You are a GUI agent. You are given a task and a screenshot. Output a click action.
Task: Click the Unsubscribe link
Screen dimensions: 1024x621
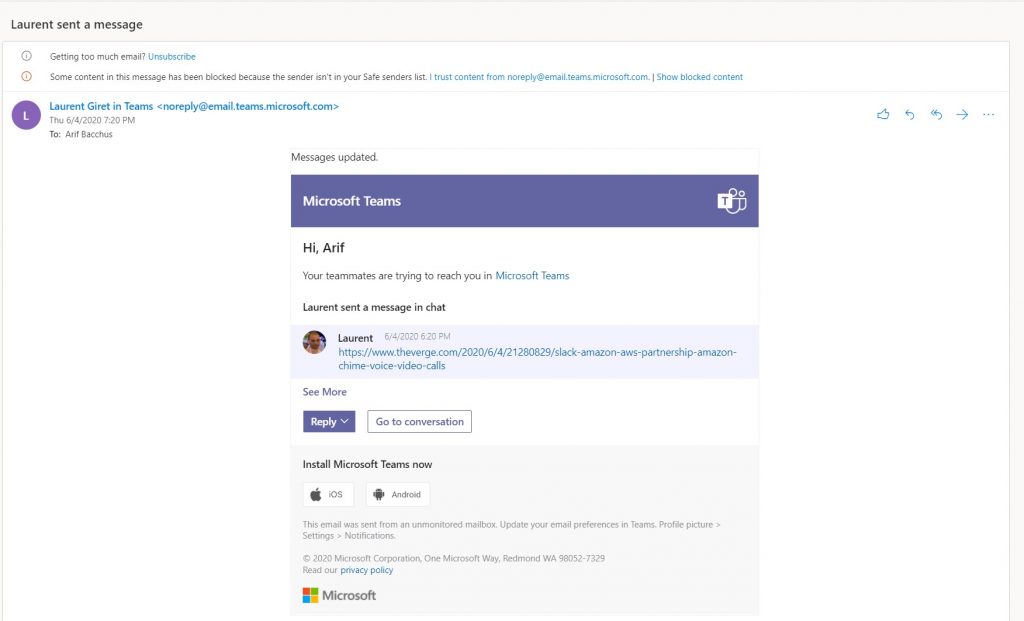(172, 57)
